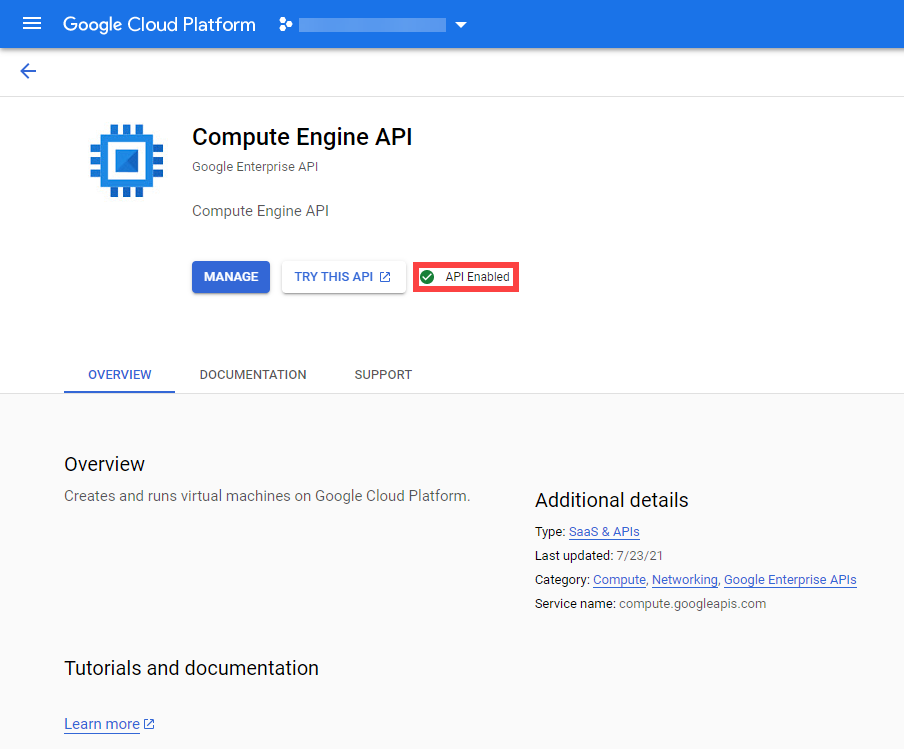Screen dimensions: 904x749
Task: Select the OVERVIEW tab
Action: tap(120, 375)
